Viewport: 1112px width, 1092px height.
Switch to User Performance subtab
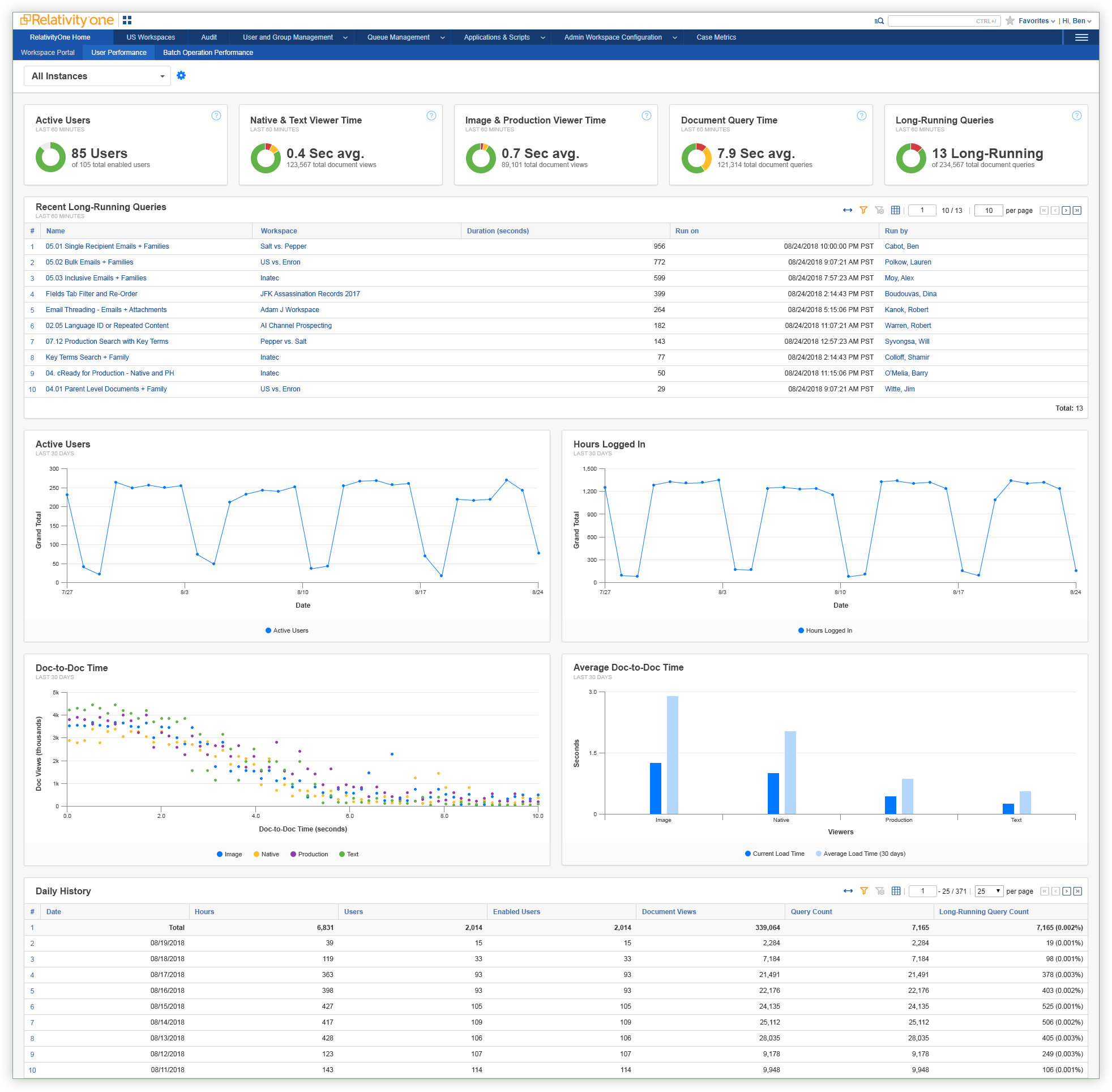point(119,53)
